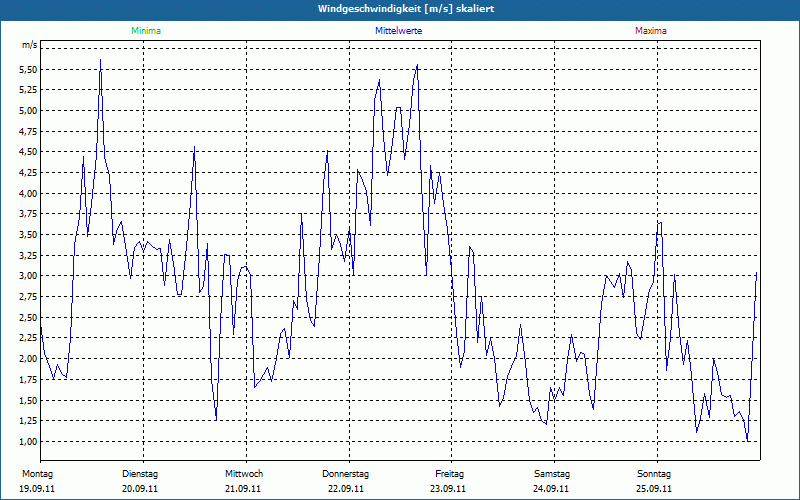800x500 pixels.
Task: Click the Mittwoch day label
Action: coord(244,474)
